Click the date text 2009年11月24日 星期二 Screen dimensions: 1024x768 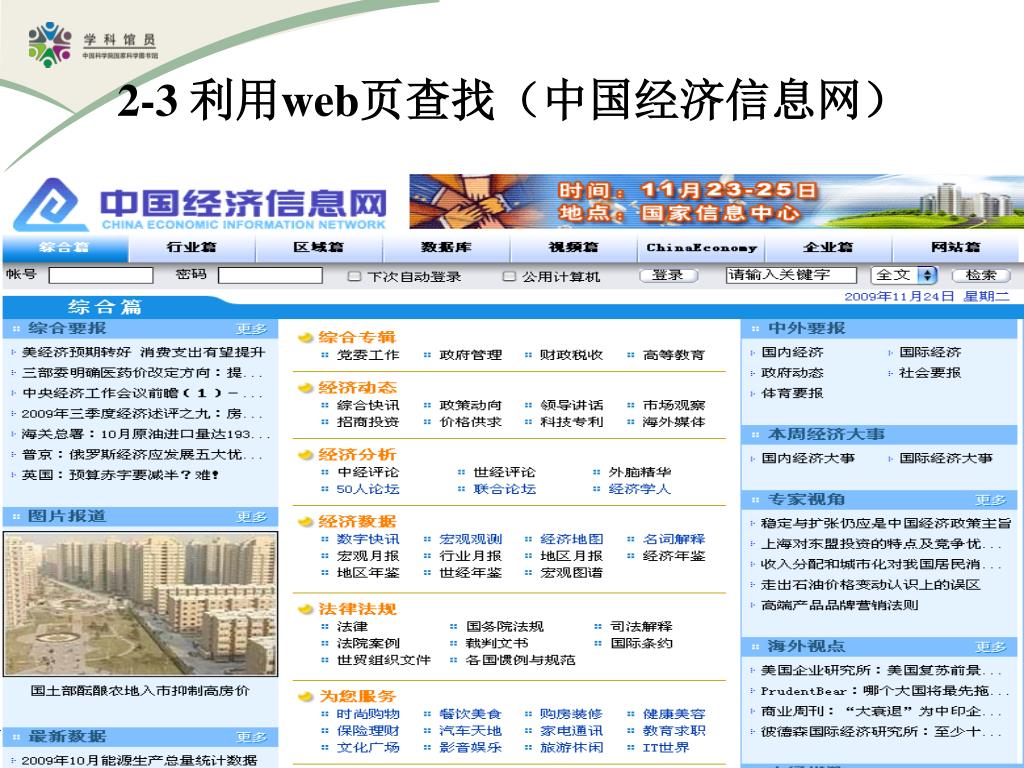927,296
